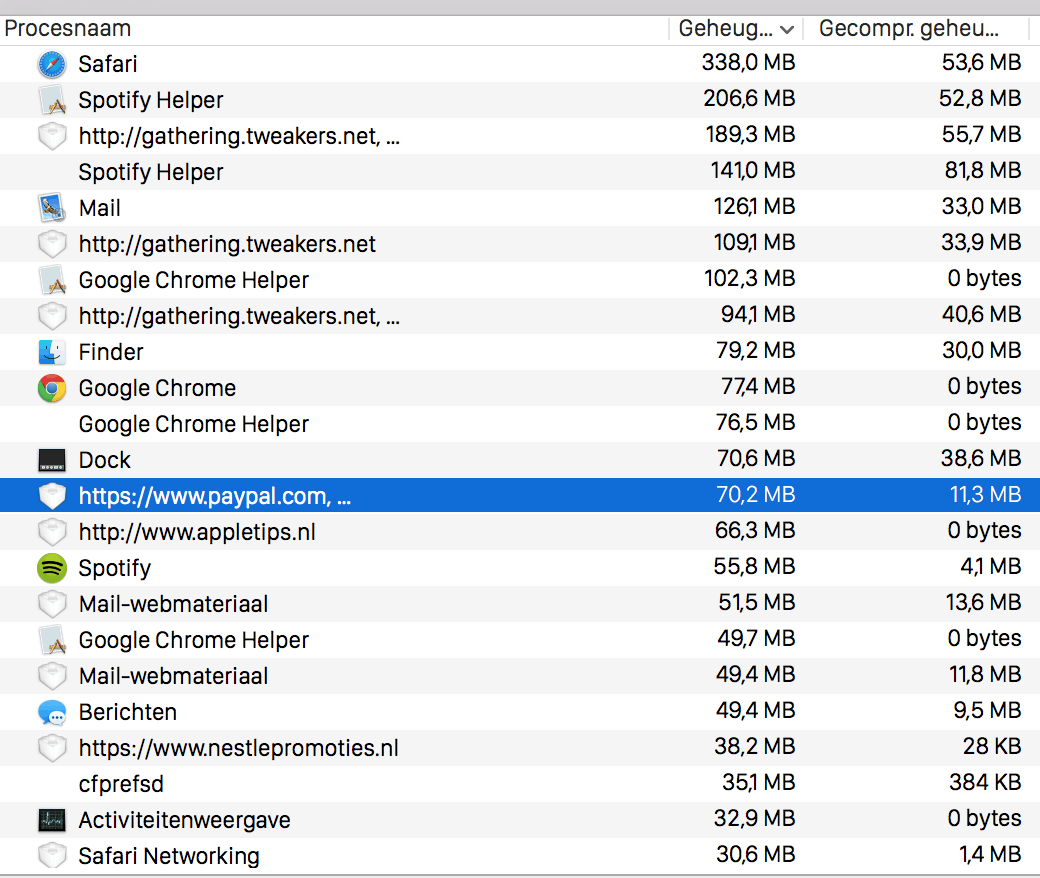Click the shield icon of the 189,3 MB tweakers row
The width and height of the screenshot is (1040, 878).
click(52, 136)
